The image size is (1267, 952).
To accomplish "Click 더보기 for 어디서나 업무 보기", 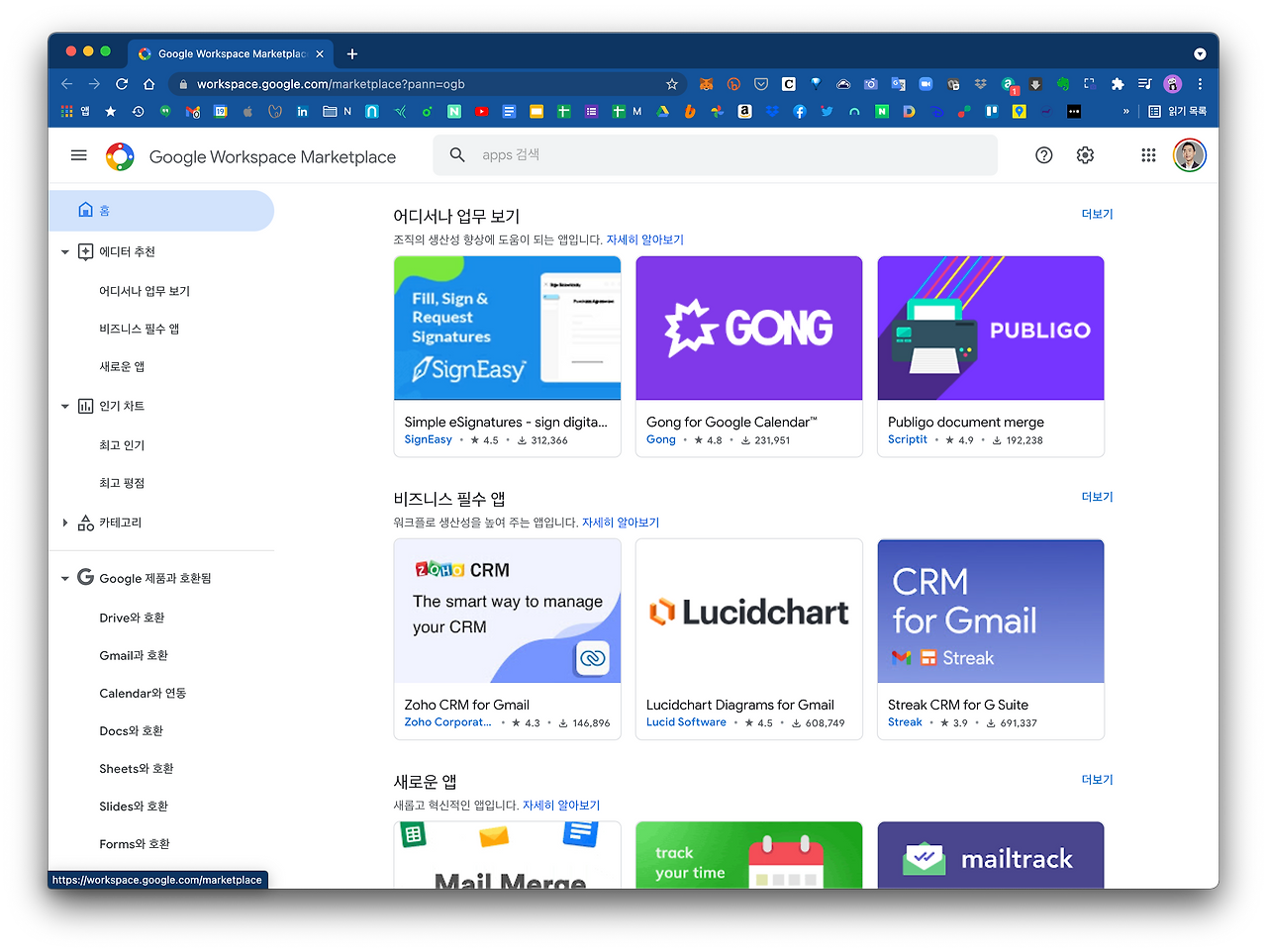I will [x=1097, y=214].
